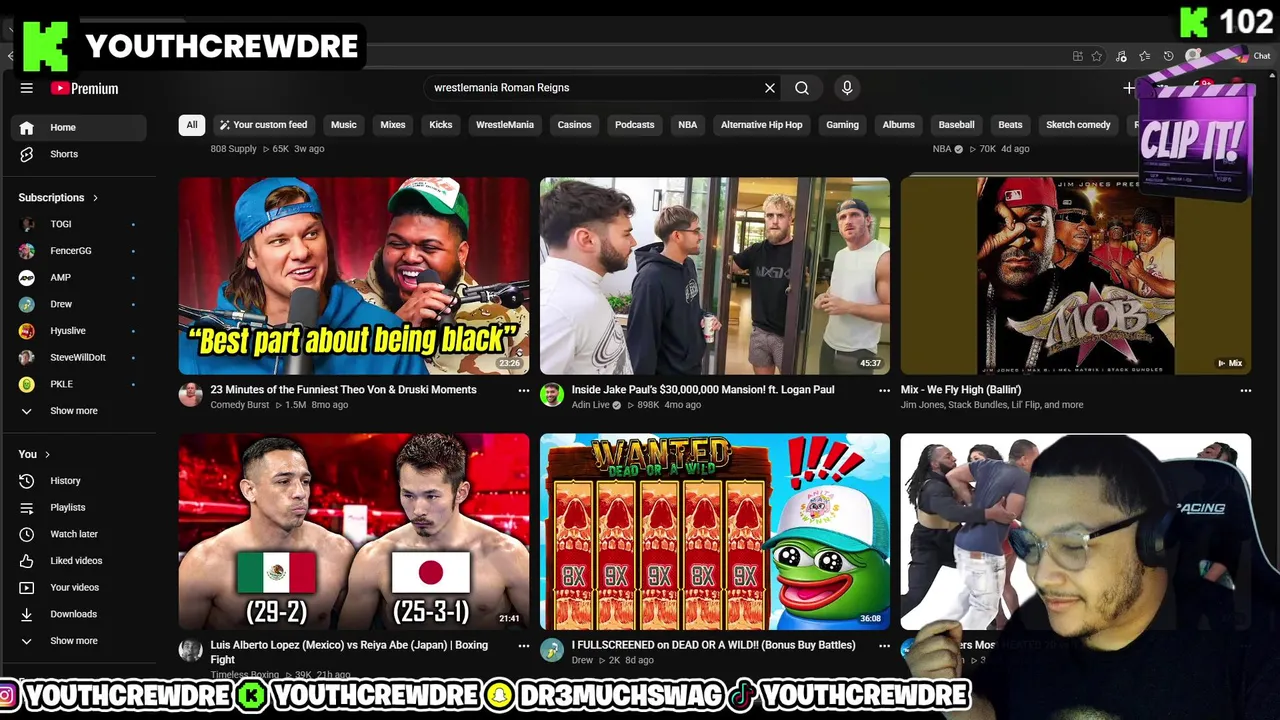Open the History page icon
Viewport: 1280px width, 720px height.
click(27, 481)
